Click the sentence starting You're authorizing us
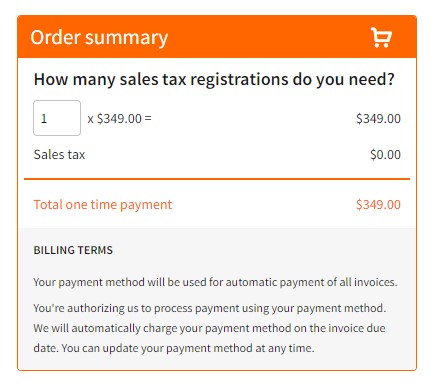The height and width of the screenshot is (389, 434). click(x=210, y=308)
